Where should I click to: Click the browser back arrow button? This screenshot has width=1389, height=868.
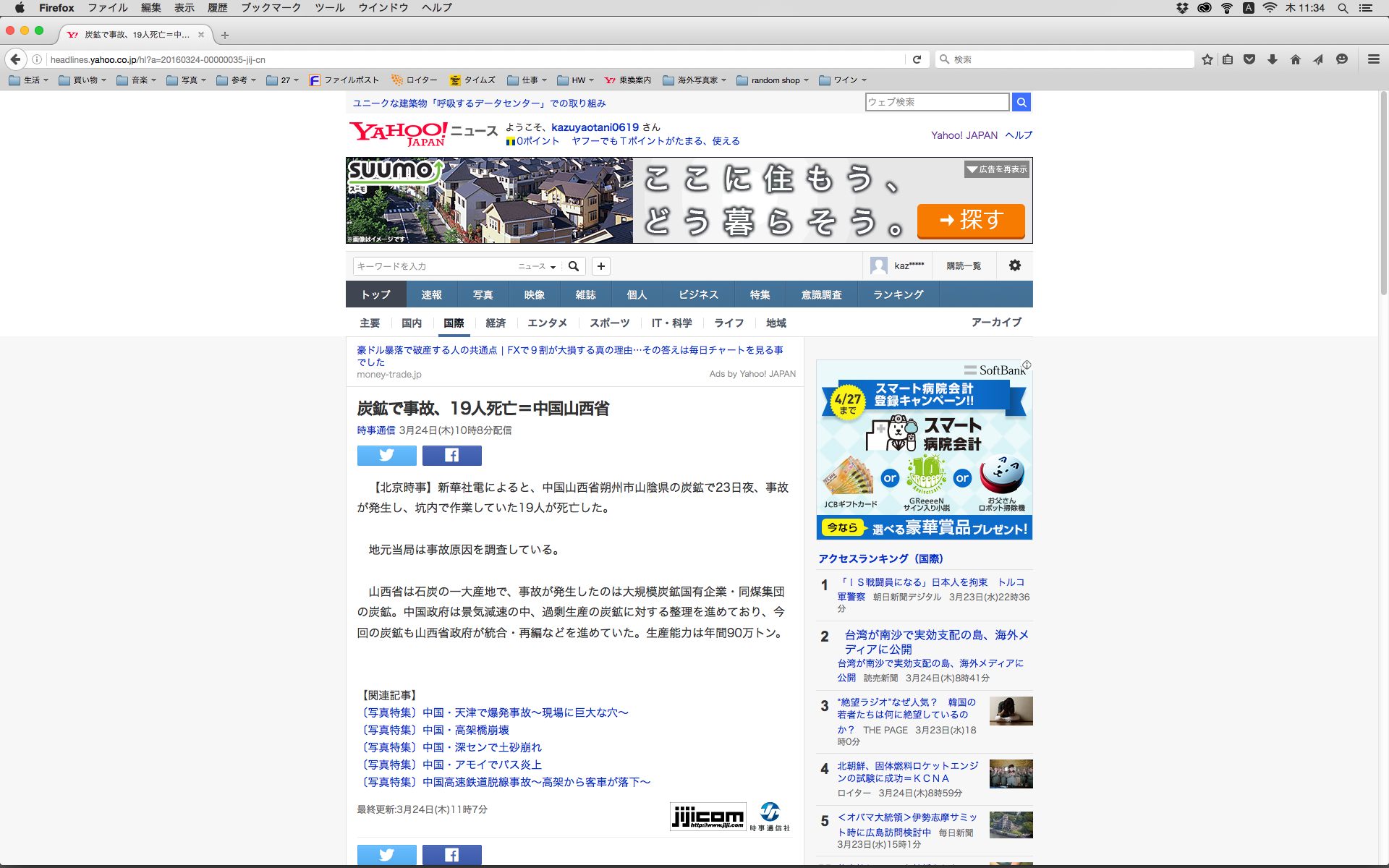click(x=16, y=59)
